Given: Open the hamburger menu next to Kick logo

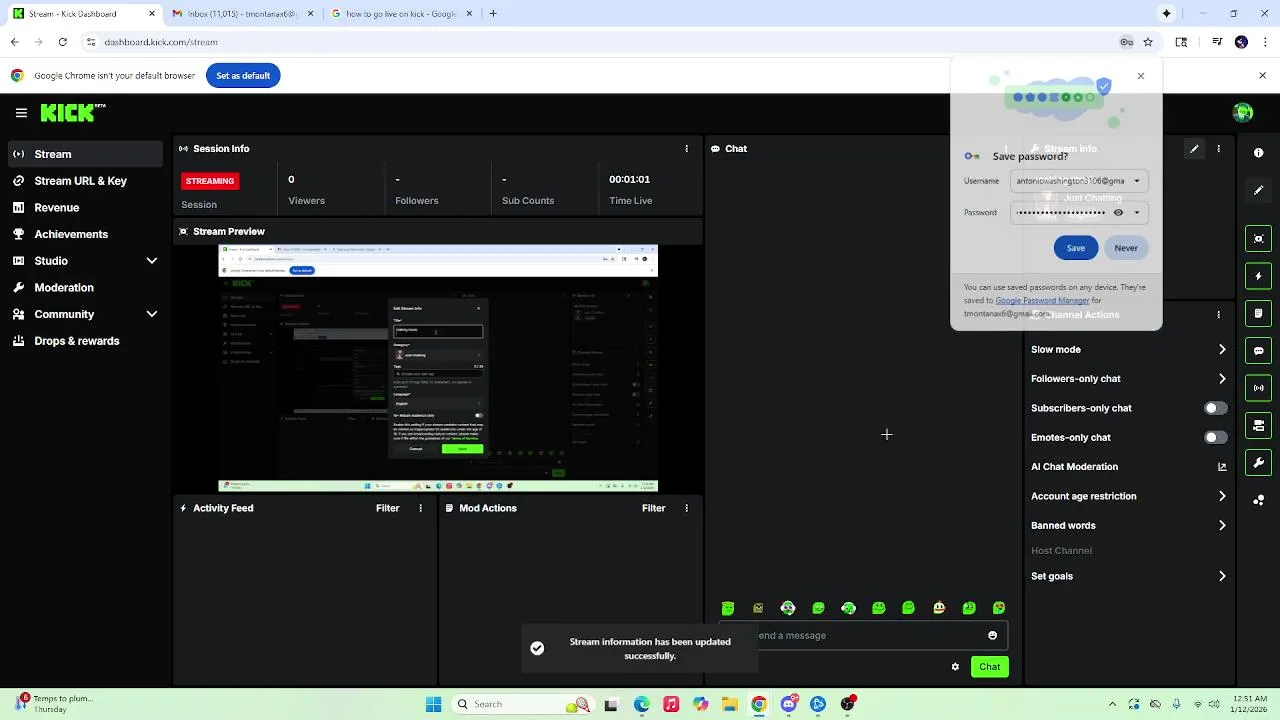Looking at the screenshot, I should [21, 113].
